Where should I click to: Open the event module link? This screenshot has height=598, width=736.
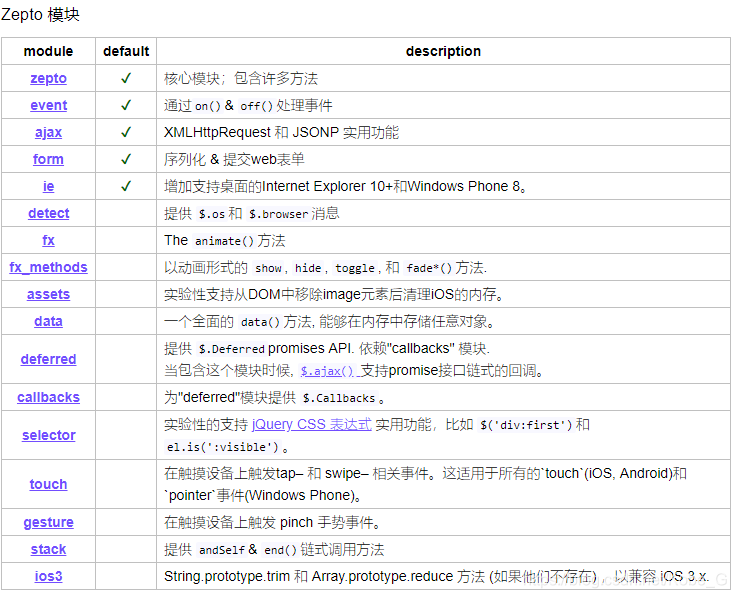point(48,105)
